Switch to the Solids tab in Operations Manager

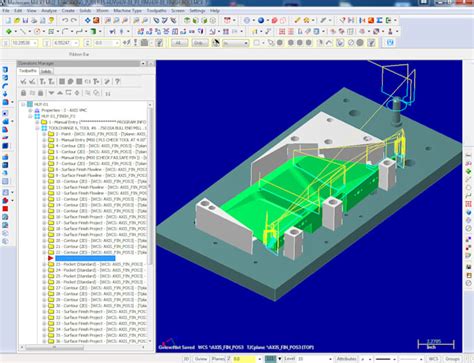tap(46, 71)
